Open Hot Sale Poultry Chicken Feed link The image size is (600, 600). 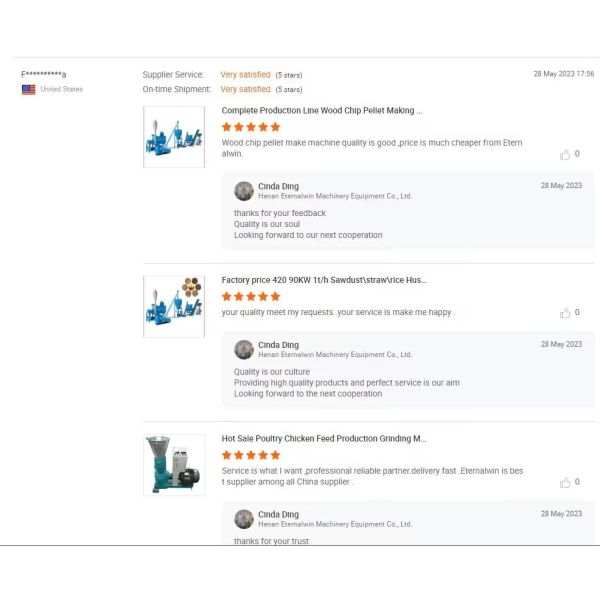click(x=324, y=438)
